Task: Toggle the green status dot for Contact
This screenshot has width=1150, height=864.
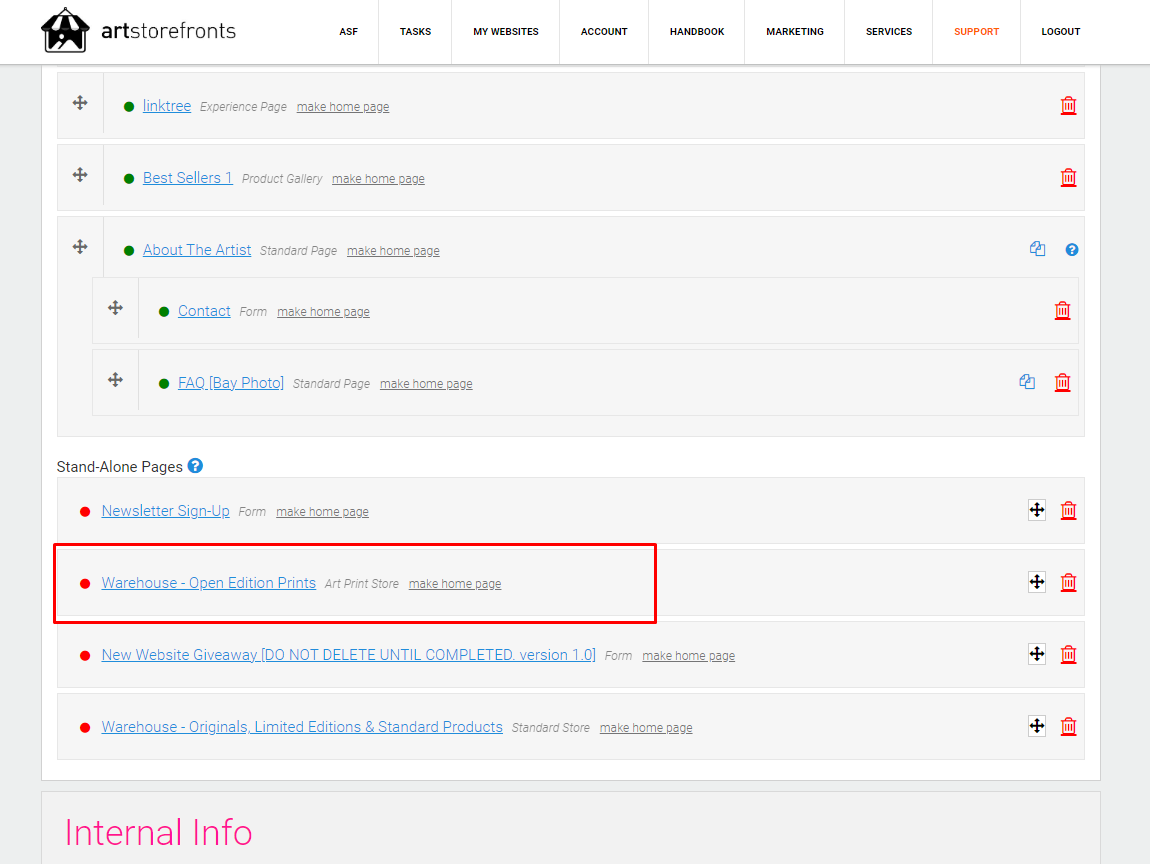Action: click(163, 311)
